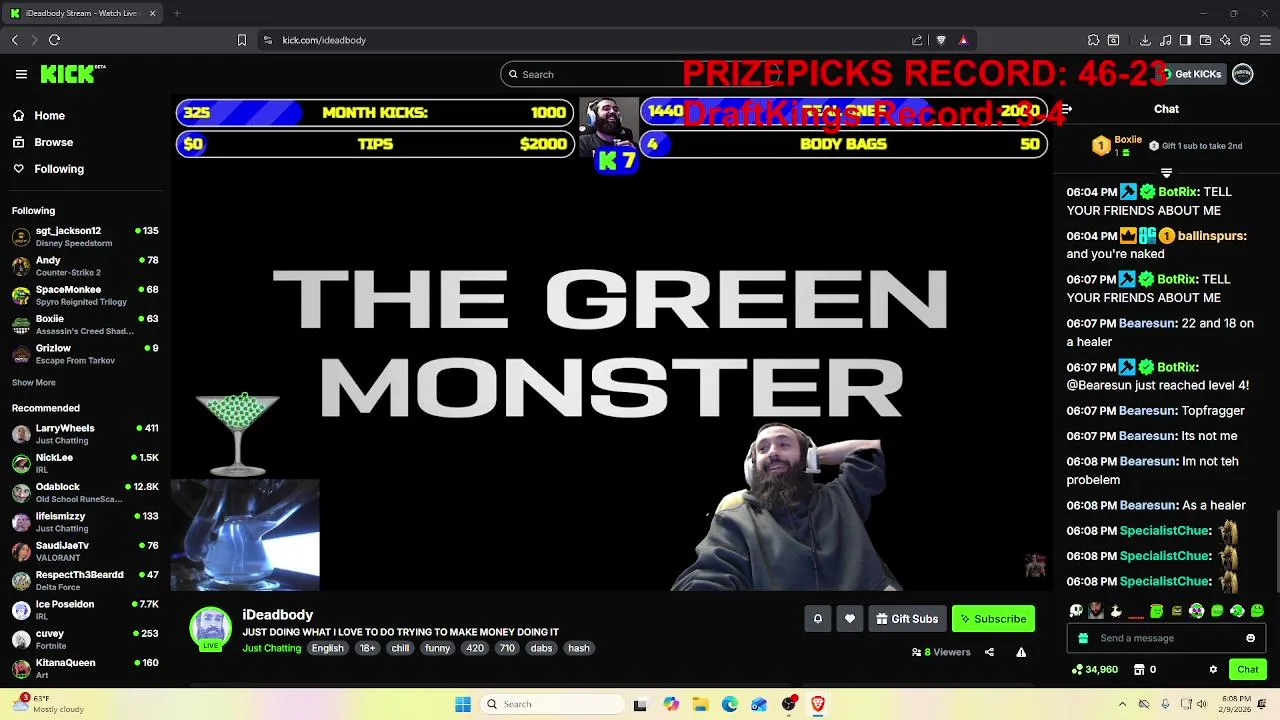Viewport: 1280px width, 720px height.
Task: Click the Send a message field
Action: click(x=1167, y=638)
